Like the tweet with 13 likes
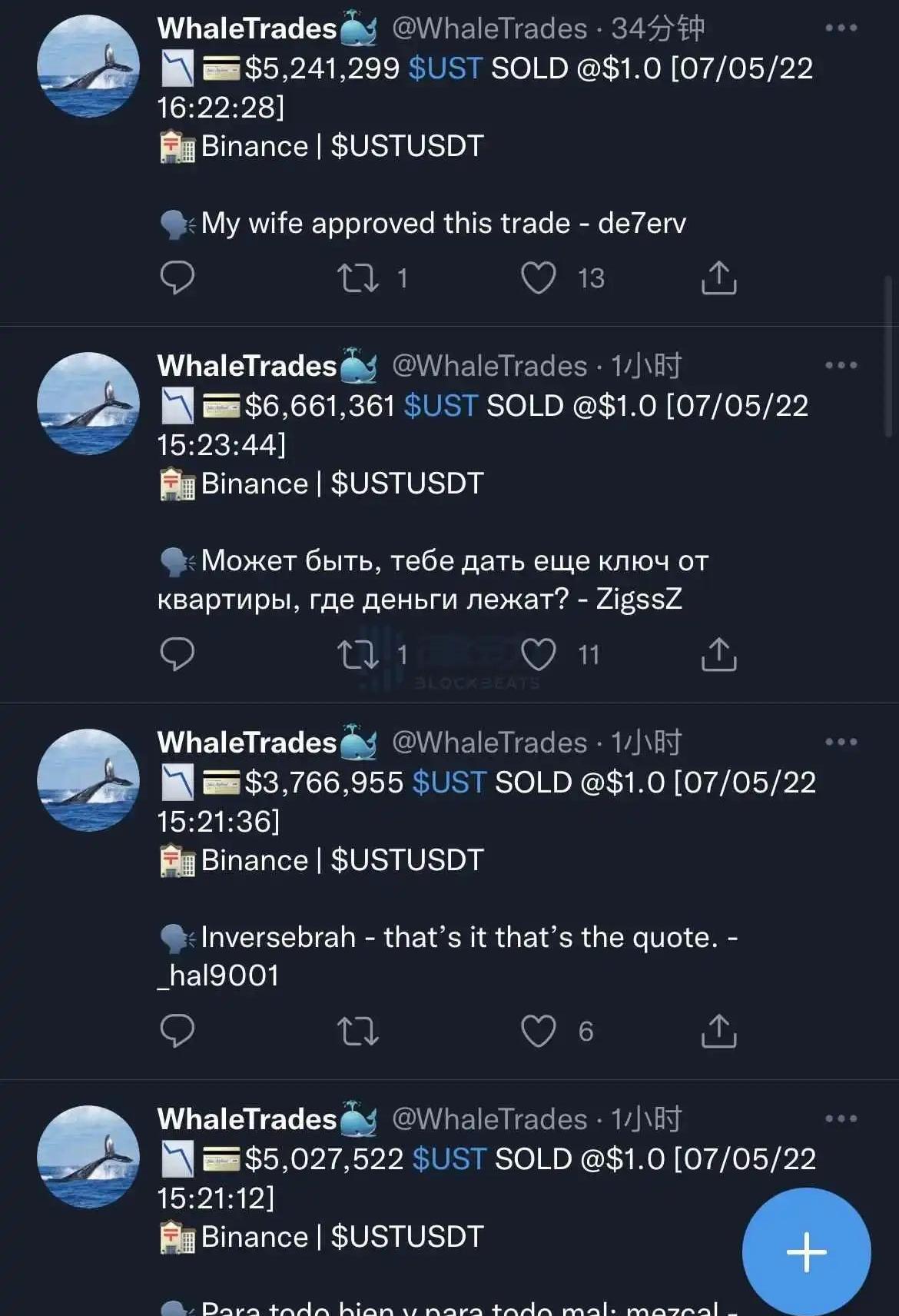This screenshot has width=899, height=1316. (538, 277)
